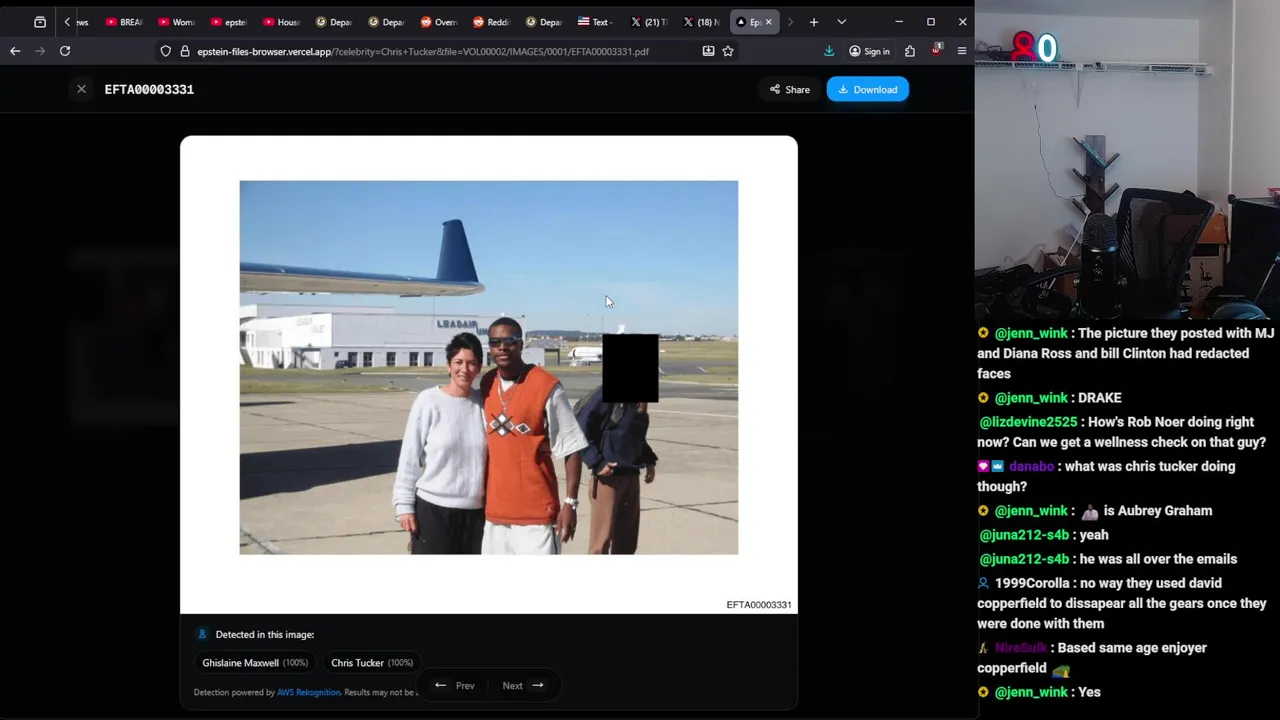Switch to the X tab showing (21)

[x=648, y=22]
